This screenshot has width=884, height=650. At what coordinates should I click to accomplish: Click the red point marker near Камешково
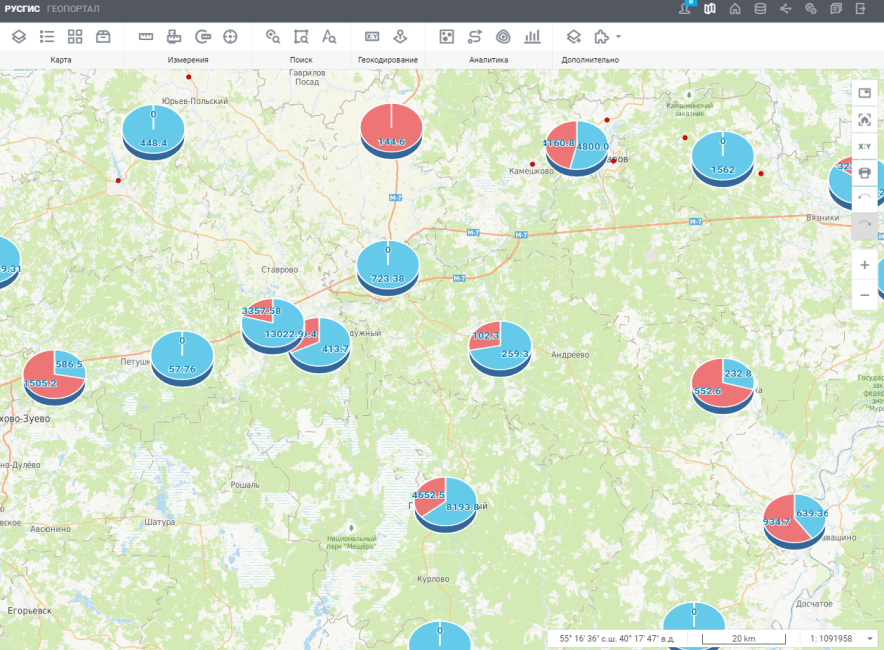click(532, 164)
